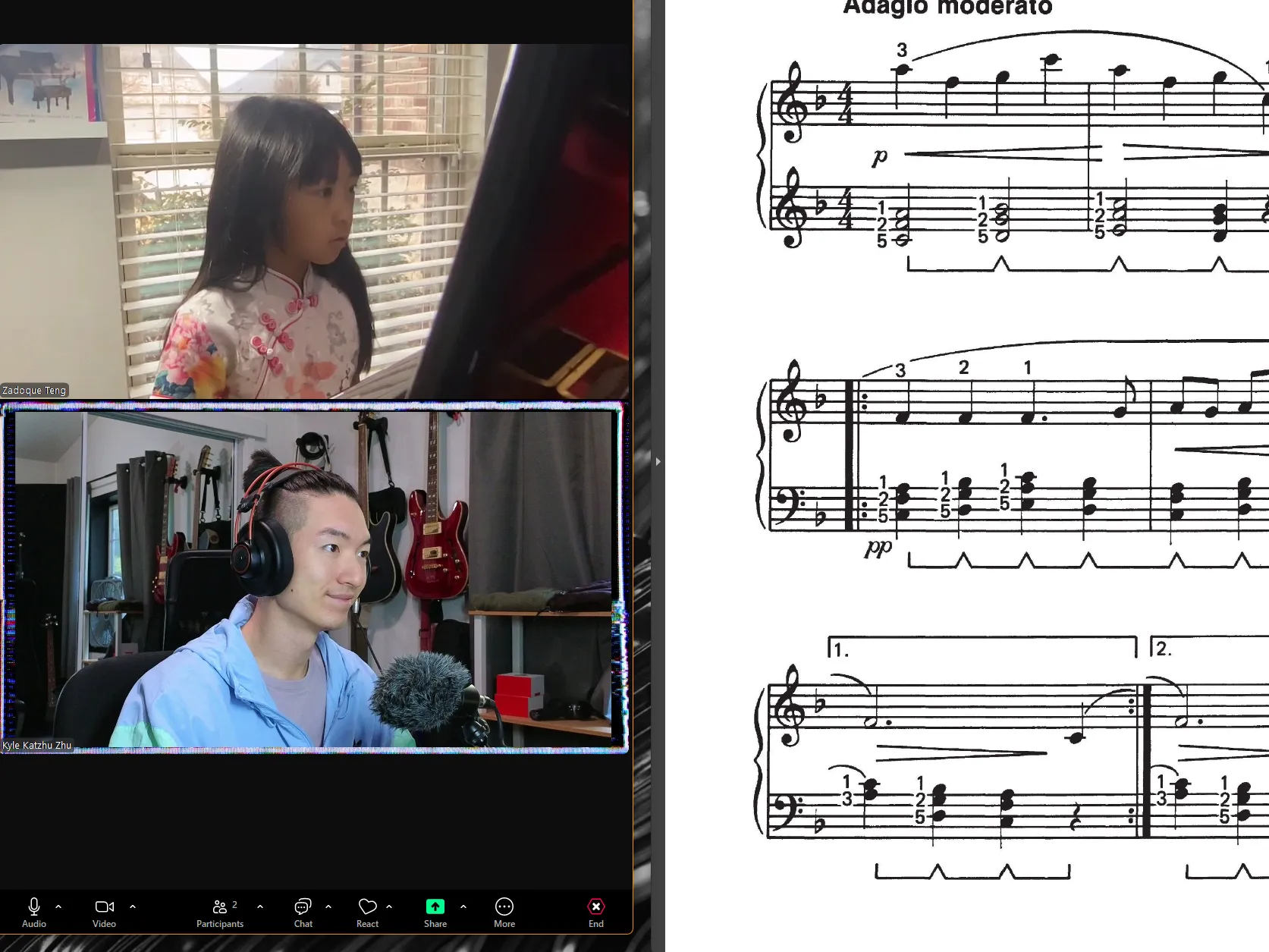Open the Chat panel

coord(303,913)
